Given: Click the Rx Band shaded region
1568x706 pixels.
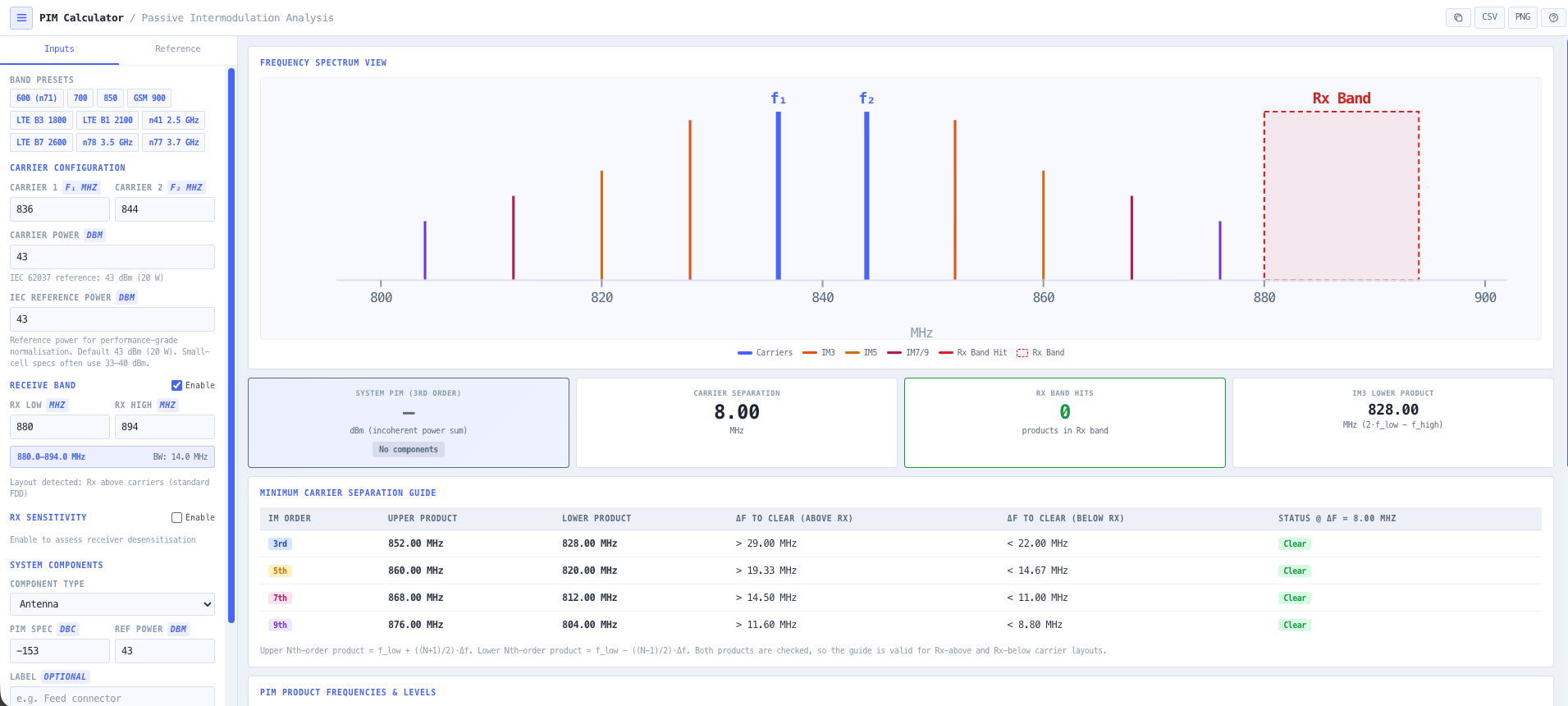Looking at the screenshot, I should [x=1342, y=196].
